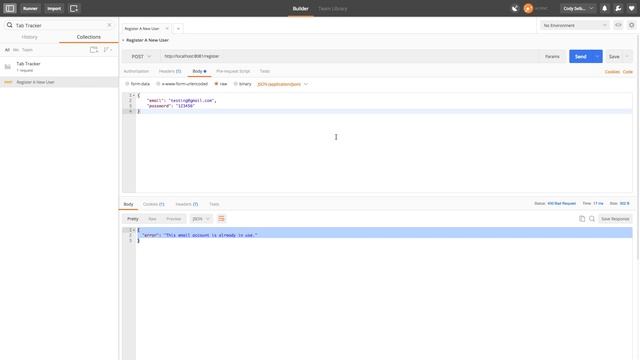Select the Raw response view

coord(152,219)
